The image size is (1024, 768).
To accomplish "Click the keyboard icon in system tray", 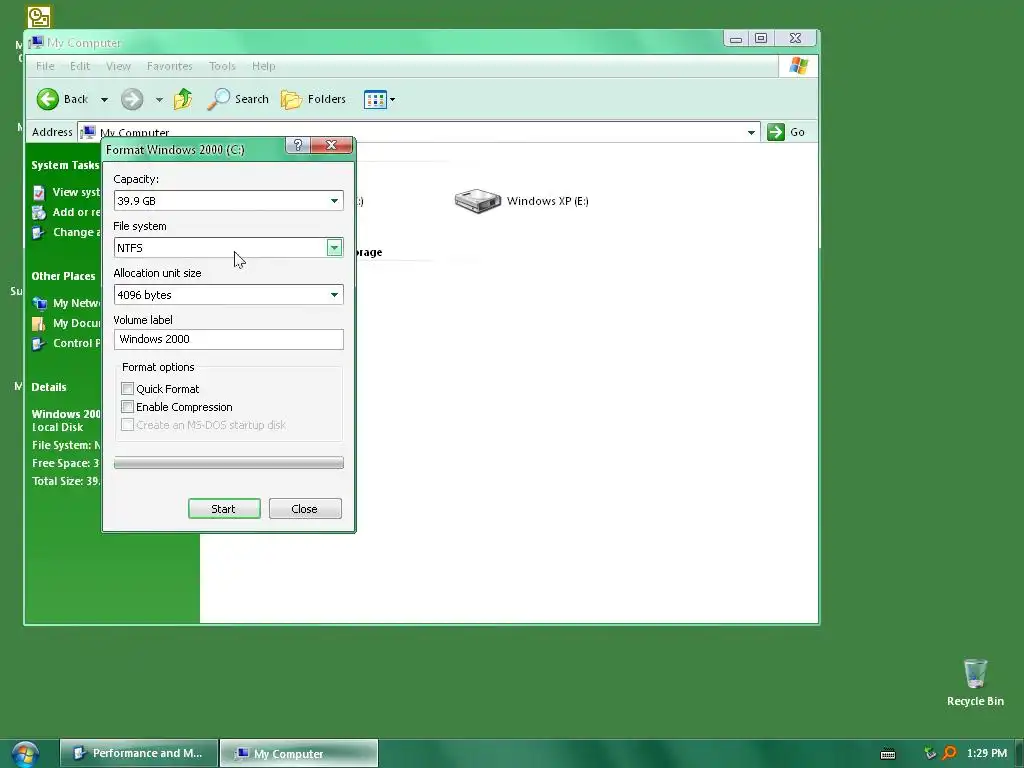I will pos(888,754).
